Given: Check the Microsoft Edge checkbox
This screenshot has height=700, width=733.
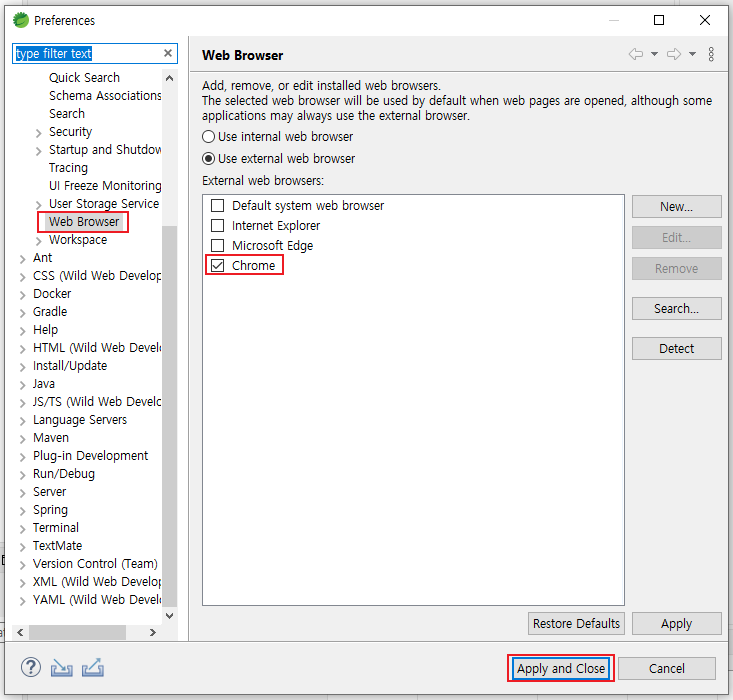Looking at the screenshot, I should point(217,245).
